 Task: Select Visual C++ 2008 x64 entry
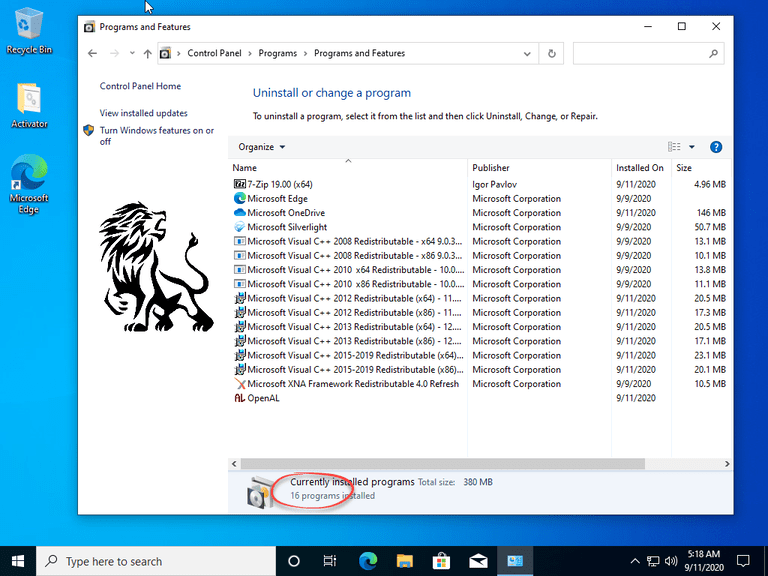pyautogui.click(x=355, y=241)
